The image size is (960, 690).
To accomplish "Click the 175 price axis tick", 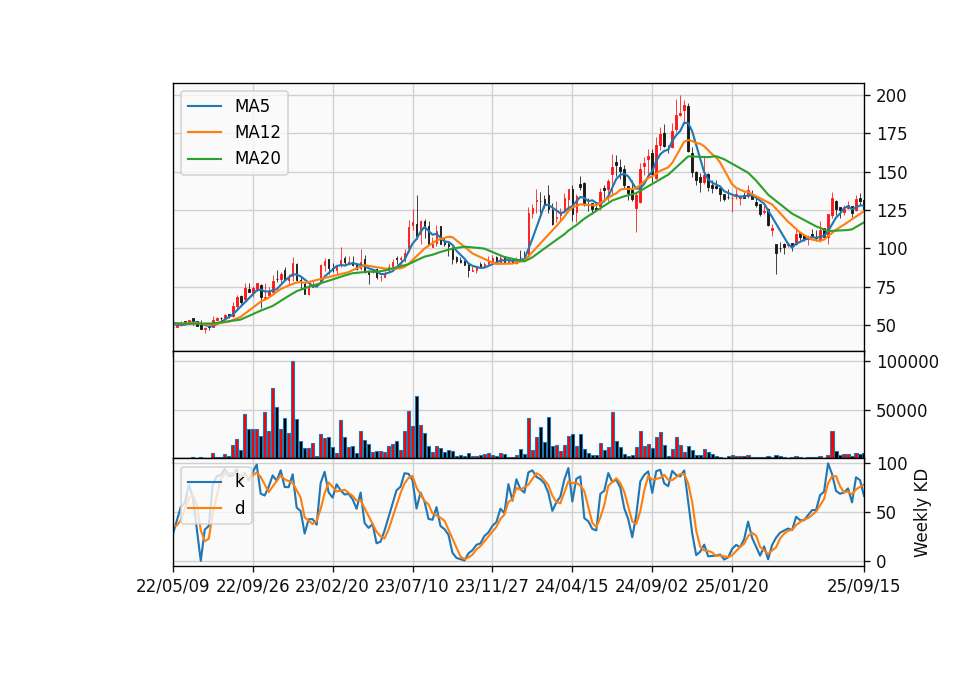I will pyautogui.click(x=891, y=134).
